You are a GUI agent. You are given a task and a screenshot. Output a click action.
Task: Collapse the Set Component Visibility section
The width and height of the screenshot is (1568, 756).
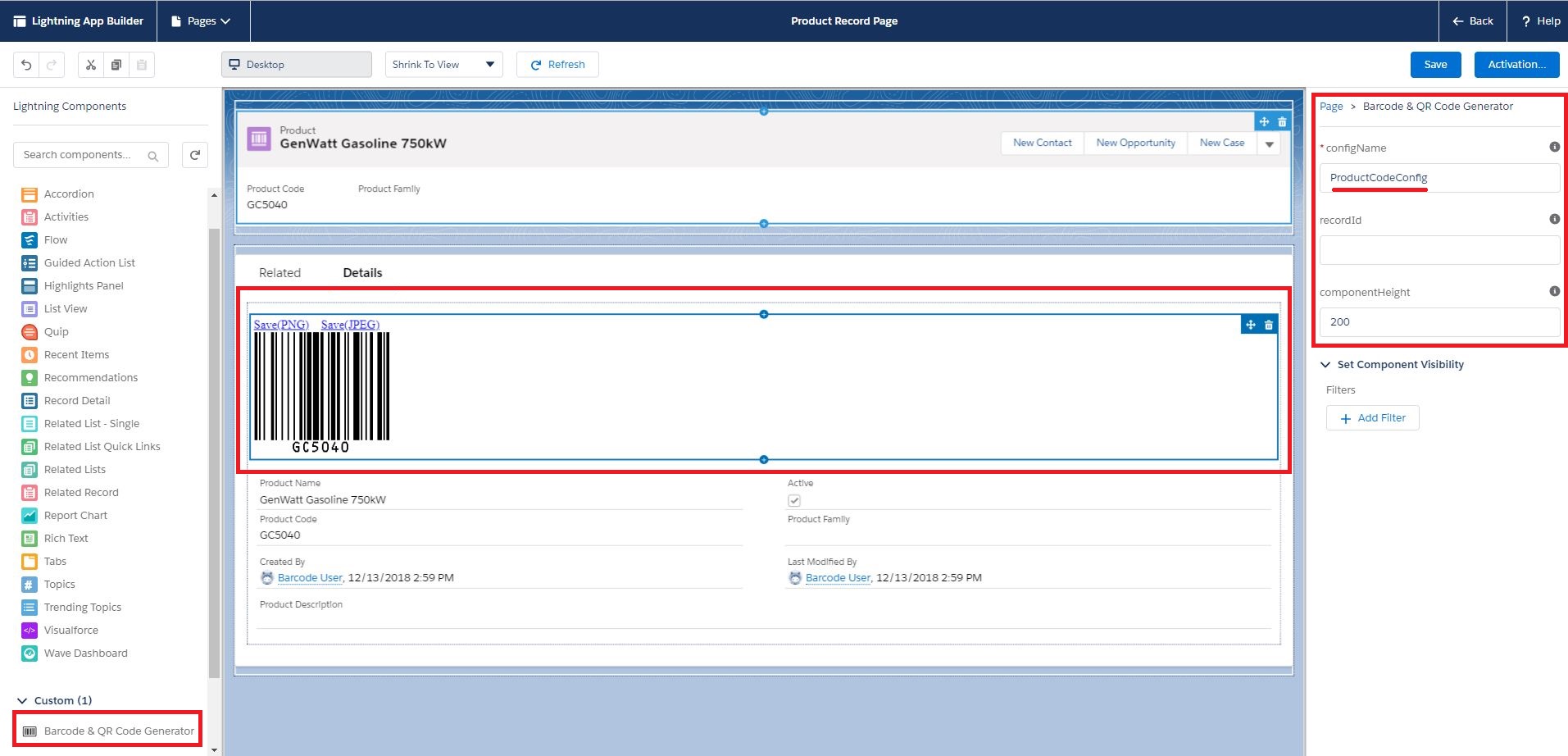coord(1325,365)
